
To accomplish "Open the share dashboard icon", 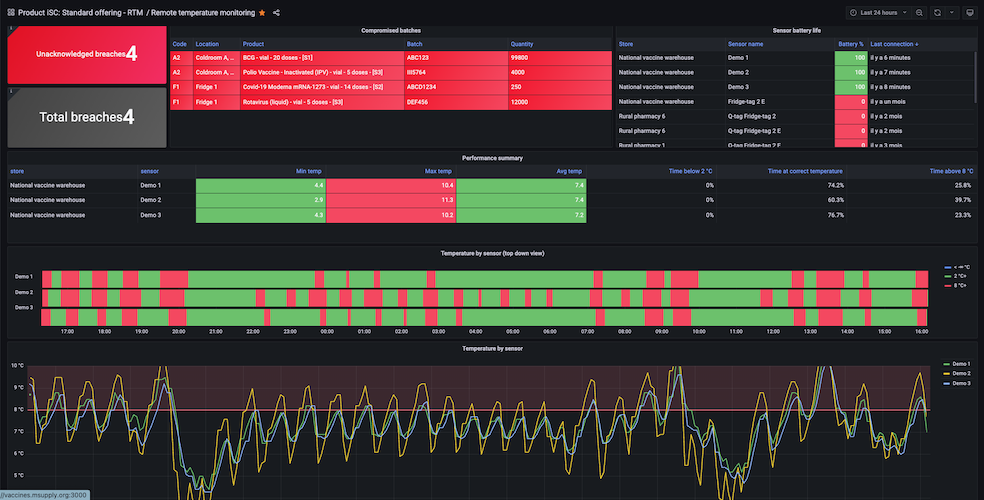I will pos(277,12).
